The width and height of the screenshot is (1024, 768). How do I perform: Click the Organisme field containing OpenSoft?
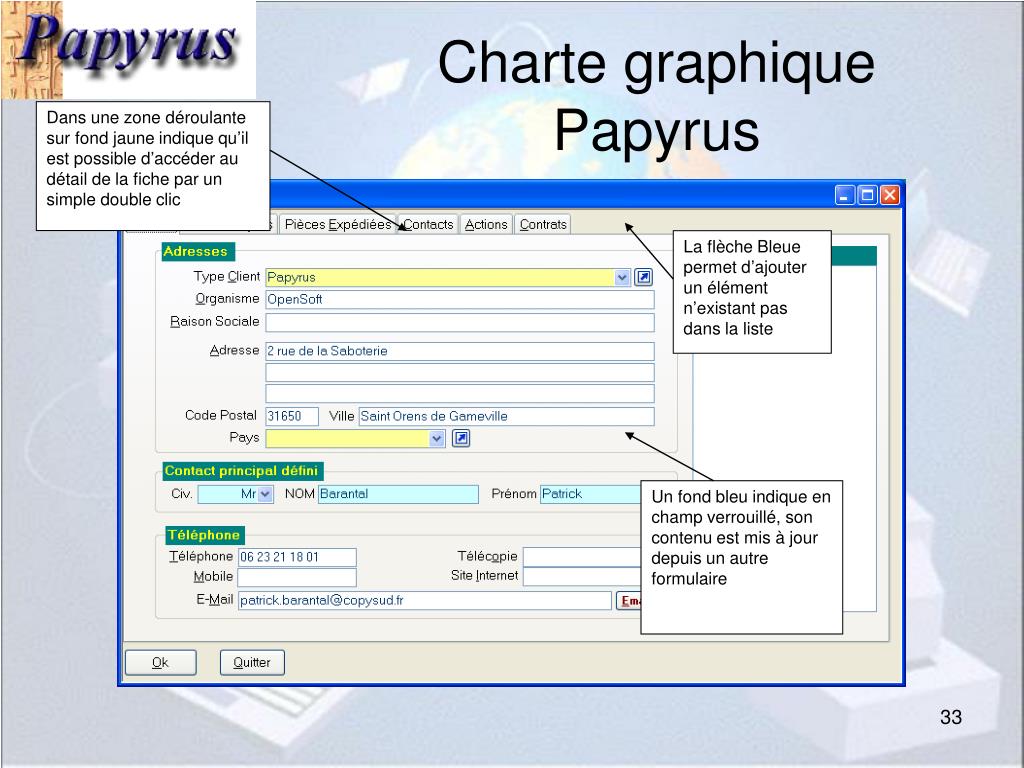pyautogui.click(x=460, y=300)
